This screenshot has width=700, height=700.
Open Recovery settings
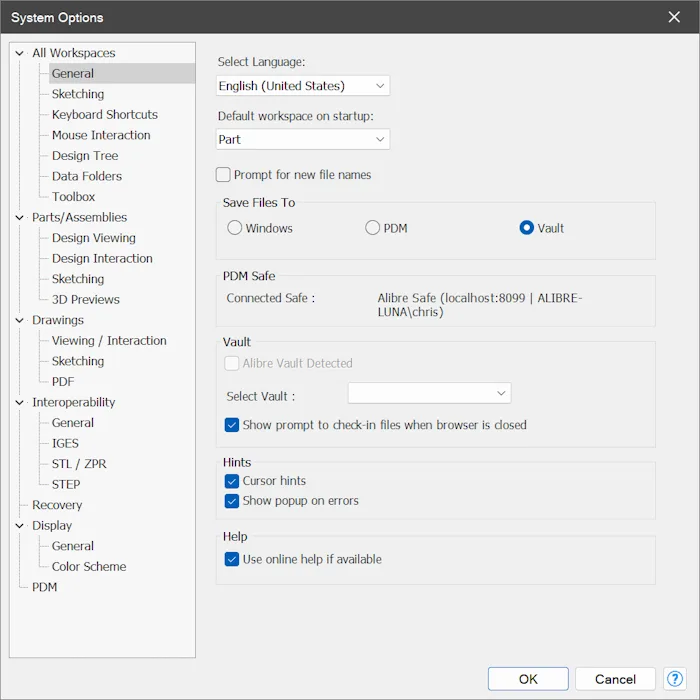coord(57,504)
